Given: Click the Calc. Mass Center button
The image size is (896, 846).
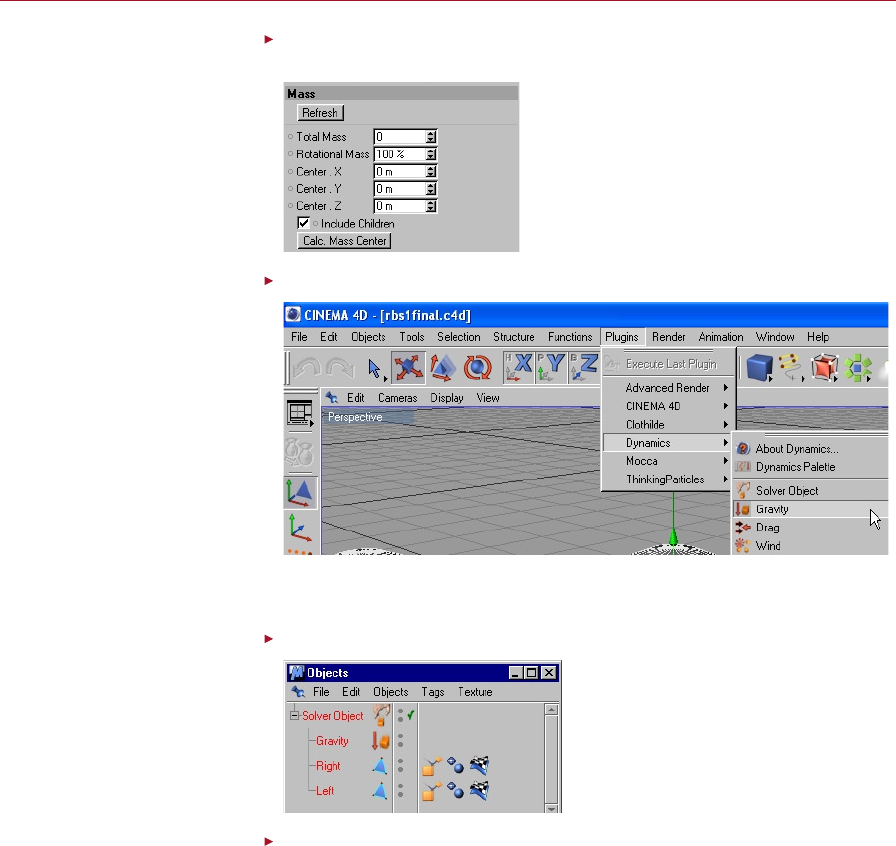Looking at the screenshot, I should (x=345, y=241).
